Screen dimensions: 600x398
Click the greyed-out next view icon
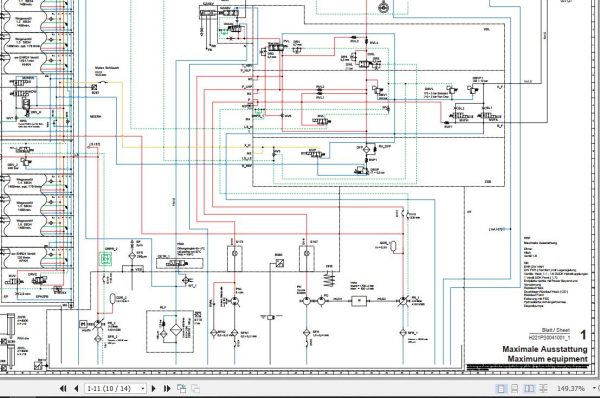point(195,388)
